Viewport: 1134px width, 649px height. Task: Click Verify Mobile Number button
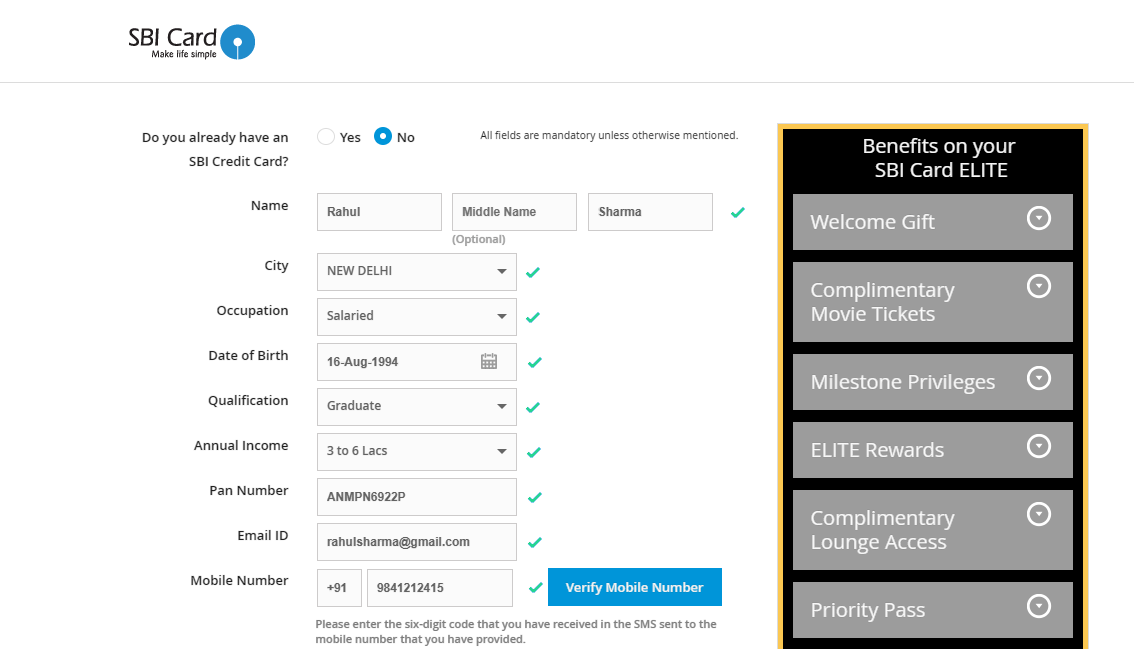click(634, 587)
